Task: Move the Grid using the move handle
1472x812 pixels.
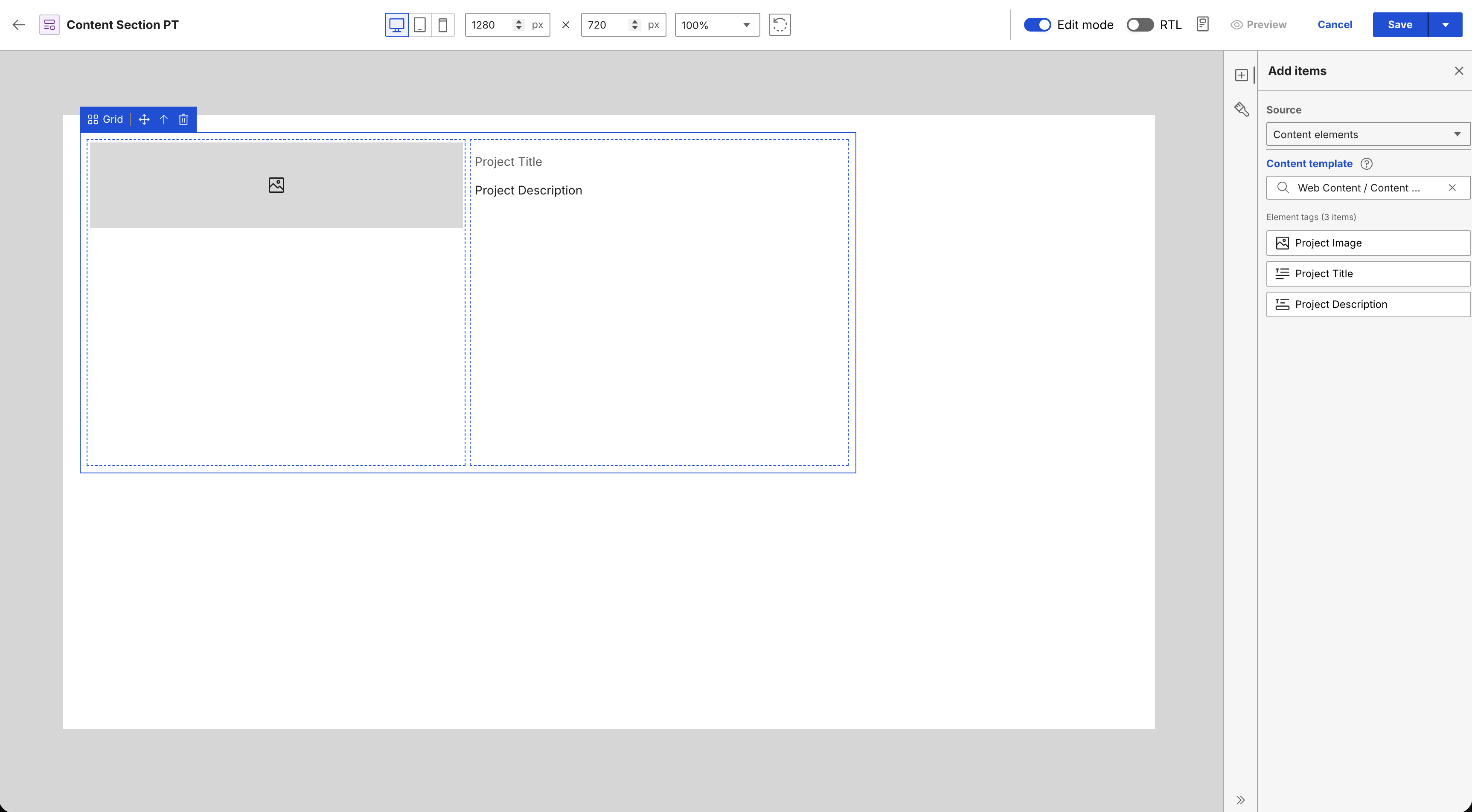Action: coord(144,119)
